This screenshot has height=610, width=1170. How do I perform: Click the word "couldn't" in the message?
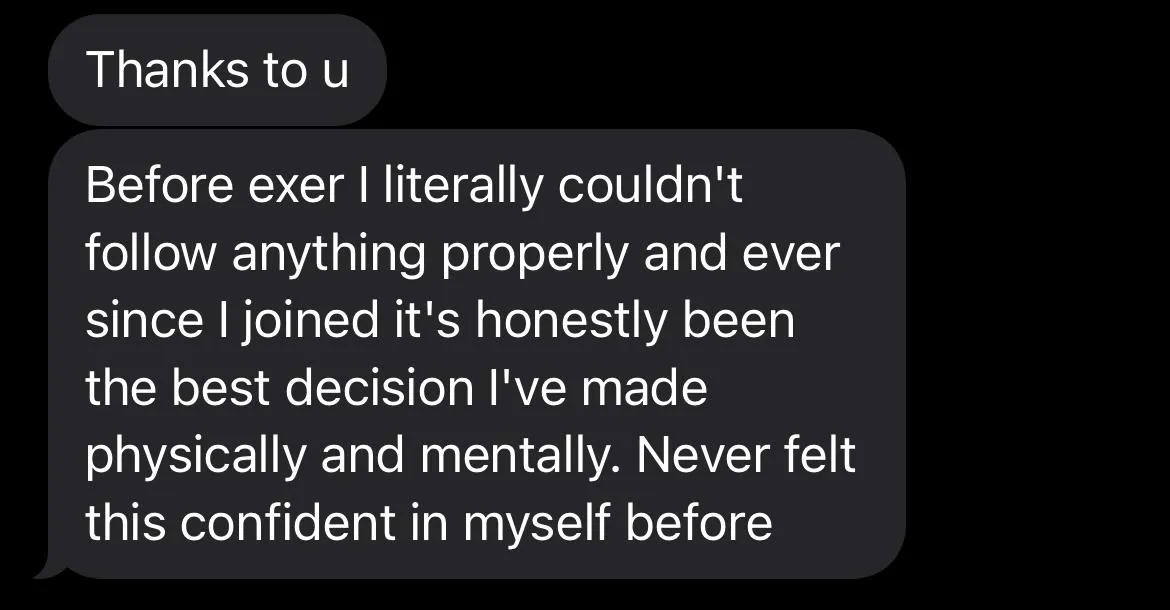[651, 187]
